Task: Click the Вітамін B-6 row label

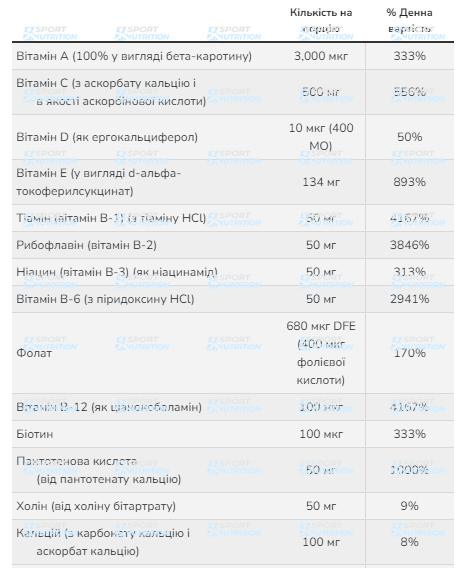Action: [105, 299]
